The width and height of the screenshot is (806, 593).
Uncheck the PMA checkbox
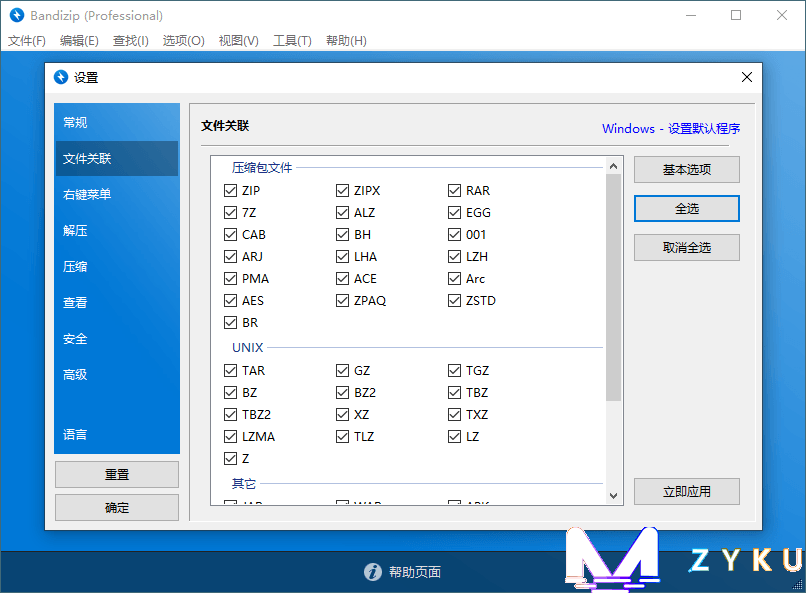coord(230,279)
